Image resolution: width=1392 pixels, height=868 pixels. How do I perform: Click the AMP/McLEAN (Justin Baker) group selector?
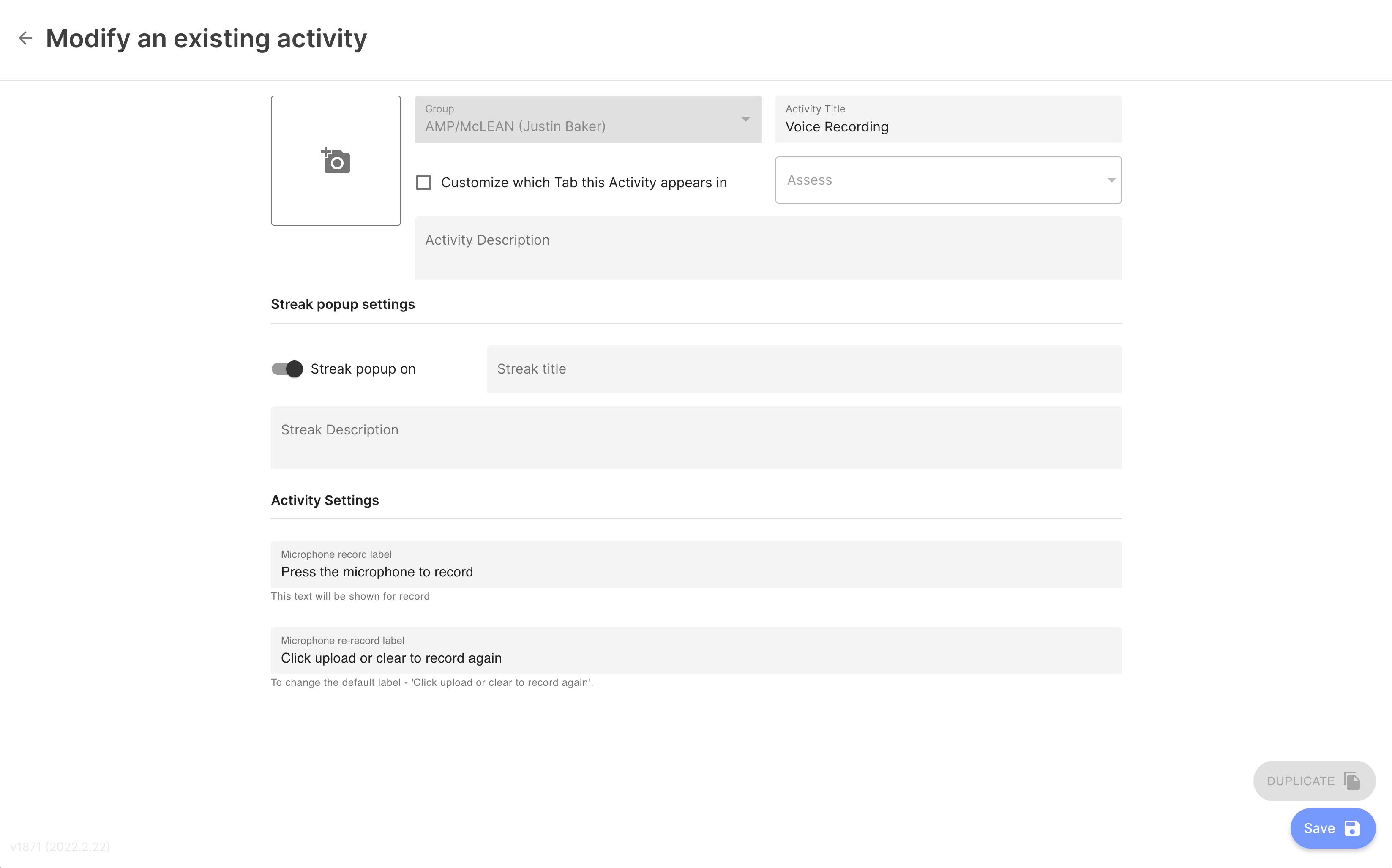pos(588,119)
